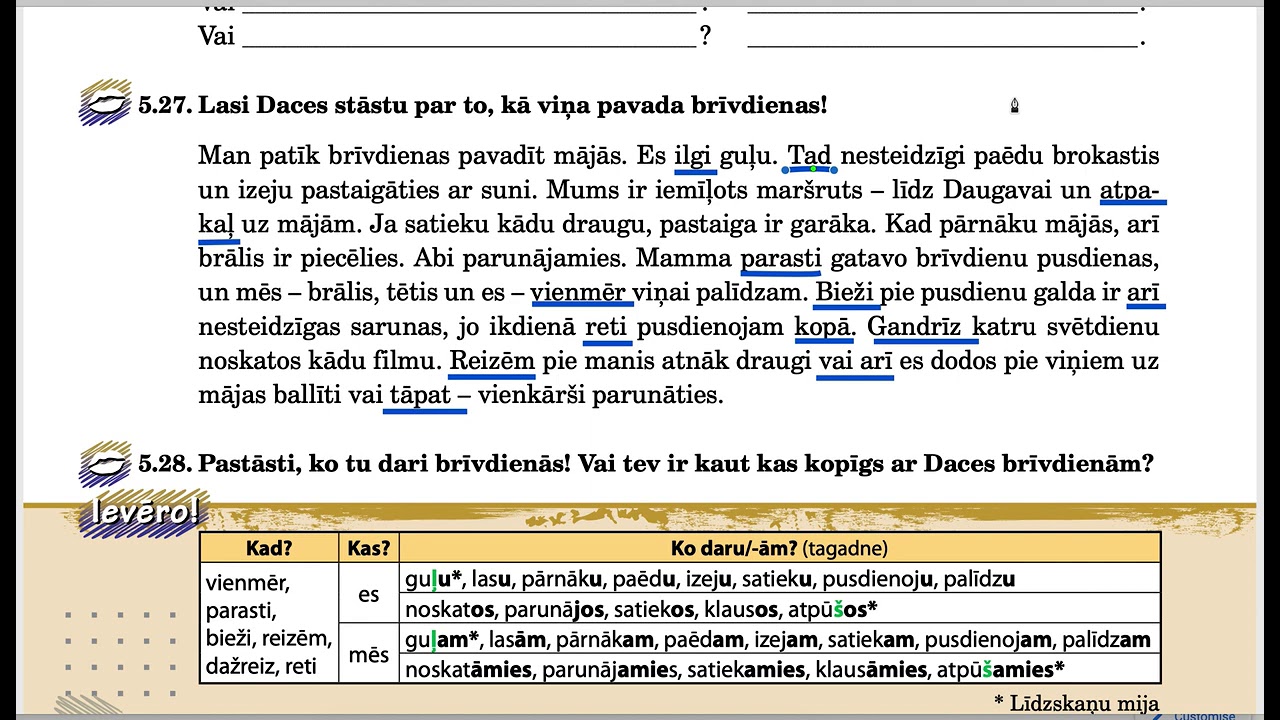Click the verb 'klausāmies' in the table
1280x720 pixels.
869,670
